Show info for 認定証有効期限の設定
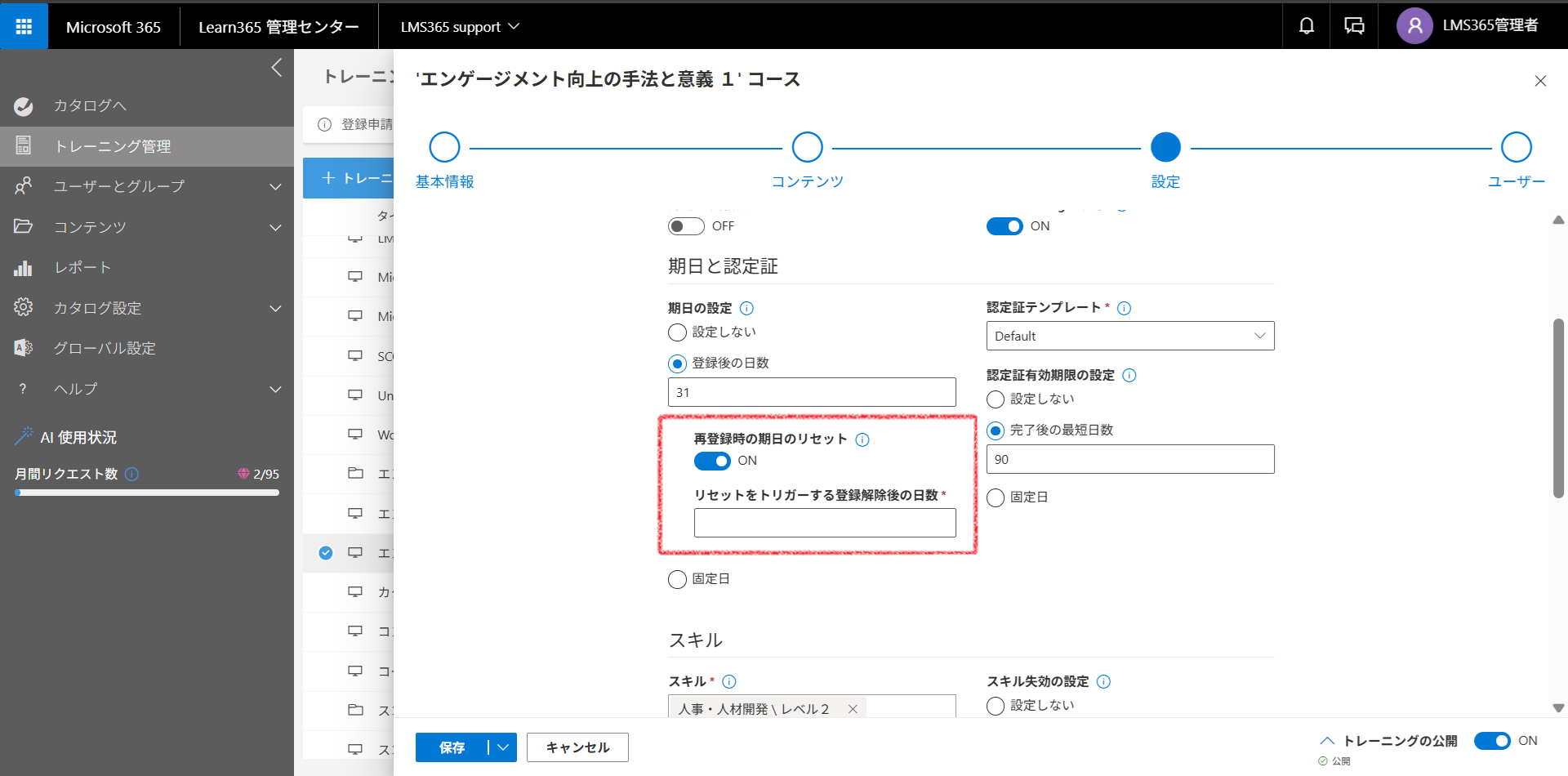Image resolution: width=1568 pixels, height=776 pixels. coord(1129,375)
